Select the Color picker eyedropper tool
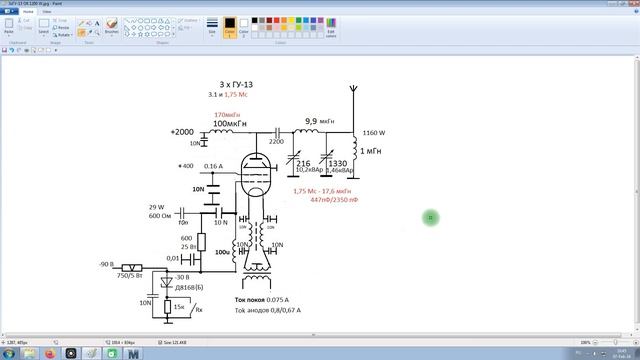This screenshot has height=360, width=640. (89, 33)
